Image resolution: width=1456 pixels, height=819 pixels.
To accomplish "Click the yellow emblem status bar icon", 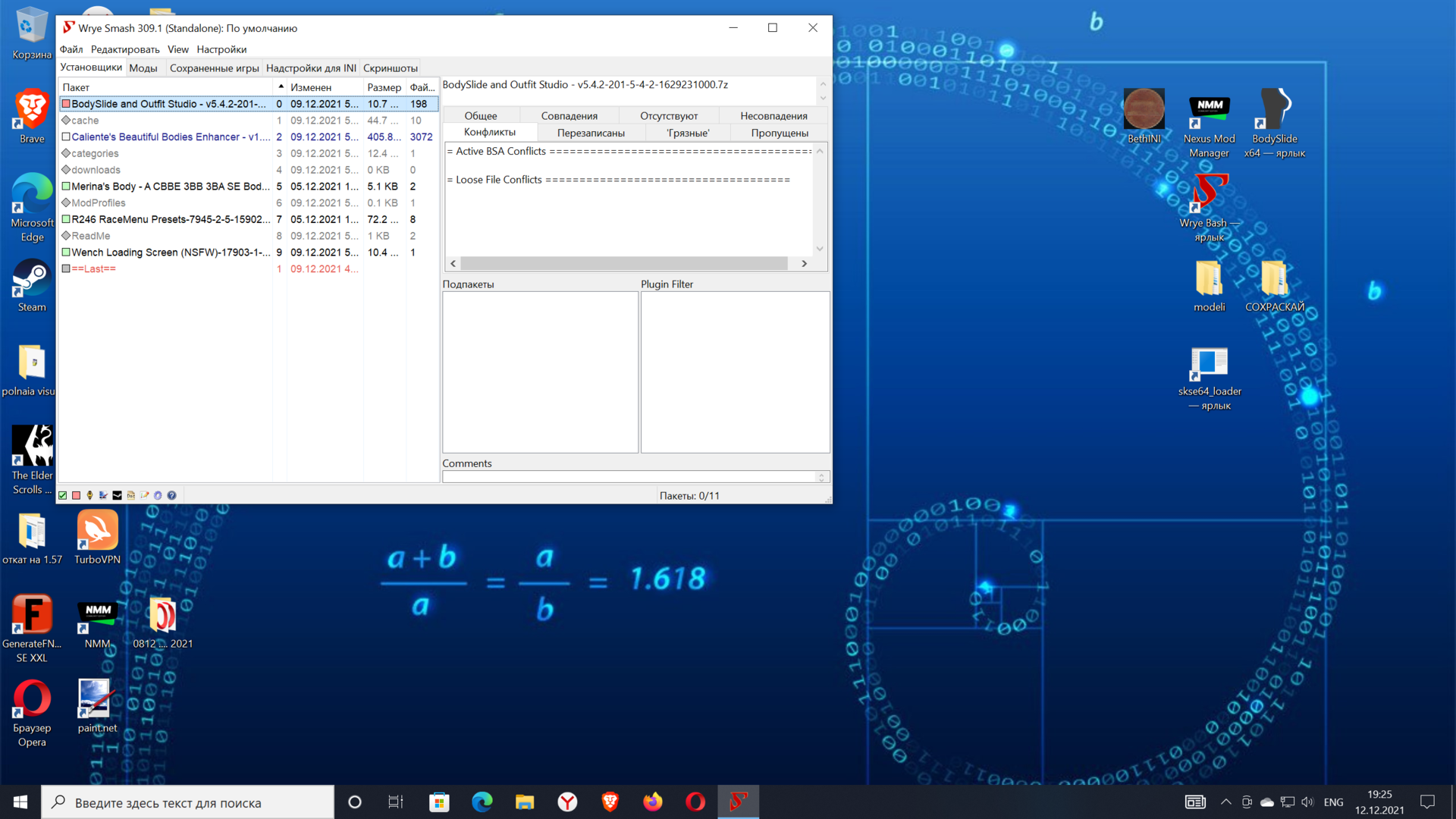I will pos(89,495).
